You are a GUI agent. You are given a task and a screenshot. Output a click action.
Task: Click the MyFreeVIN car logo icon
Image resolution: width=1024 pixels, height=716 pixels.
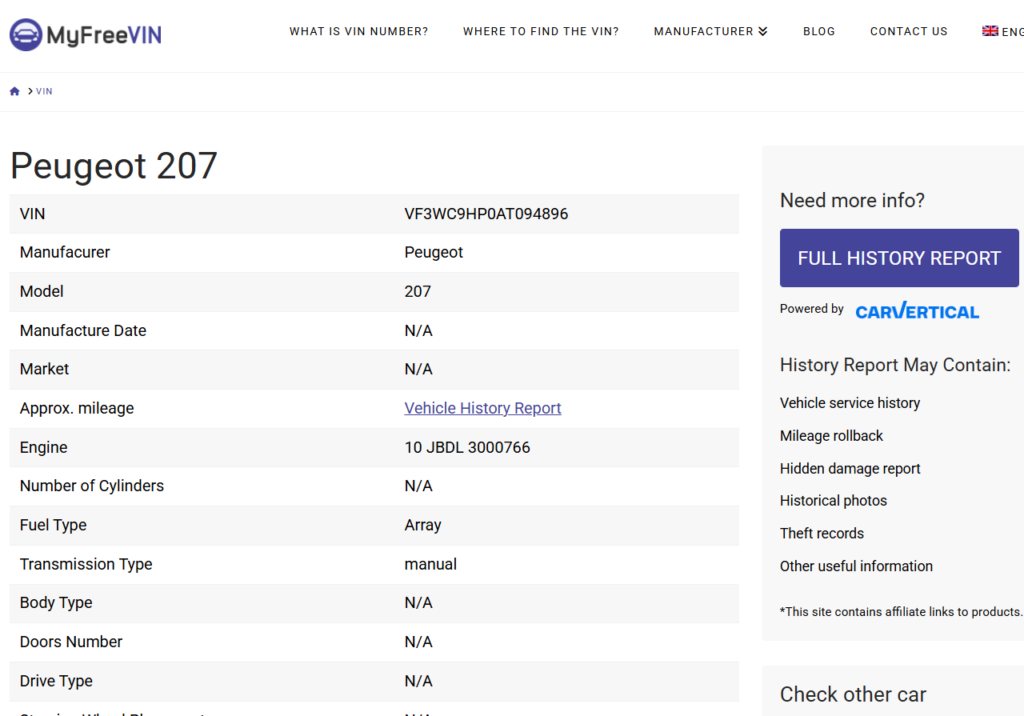26,35
